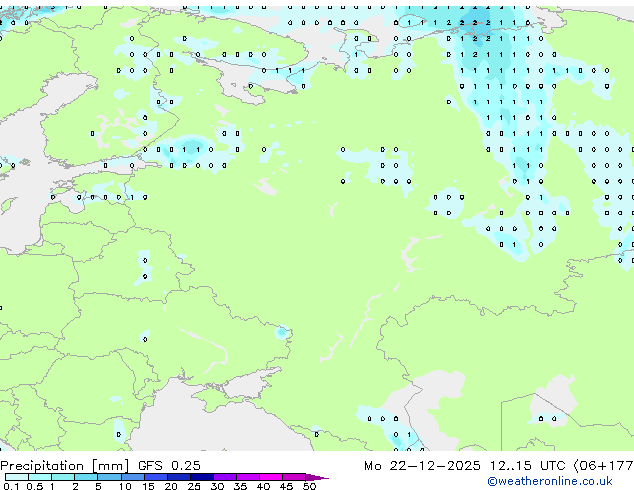Screen dimensions: 634x490
Task: Click the 15–20 mm legend color cell
Action: point(155,477)
